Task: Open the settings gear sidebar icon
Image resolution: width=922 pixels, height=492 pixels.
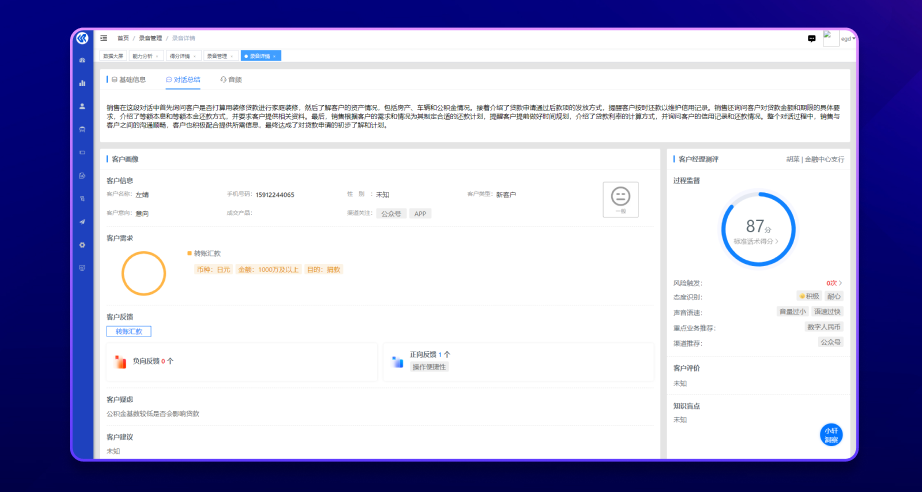Action: [82, 245]
